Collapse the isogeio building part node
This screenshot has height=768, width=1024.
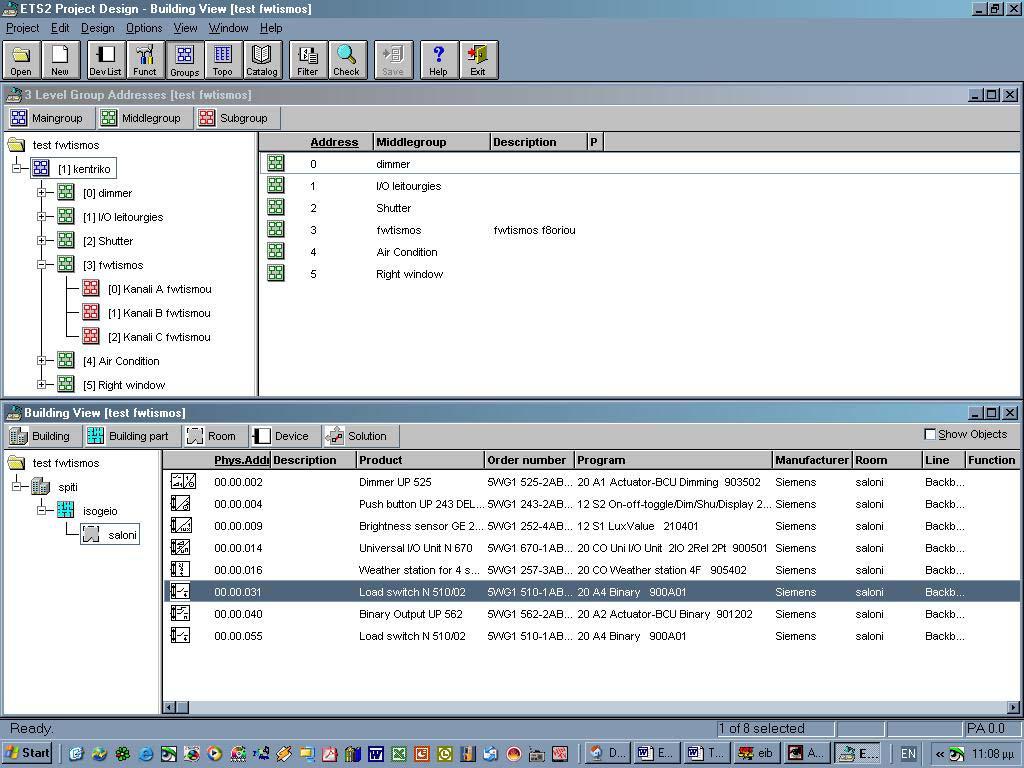click(42, 511)
